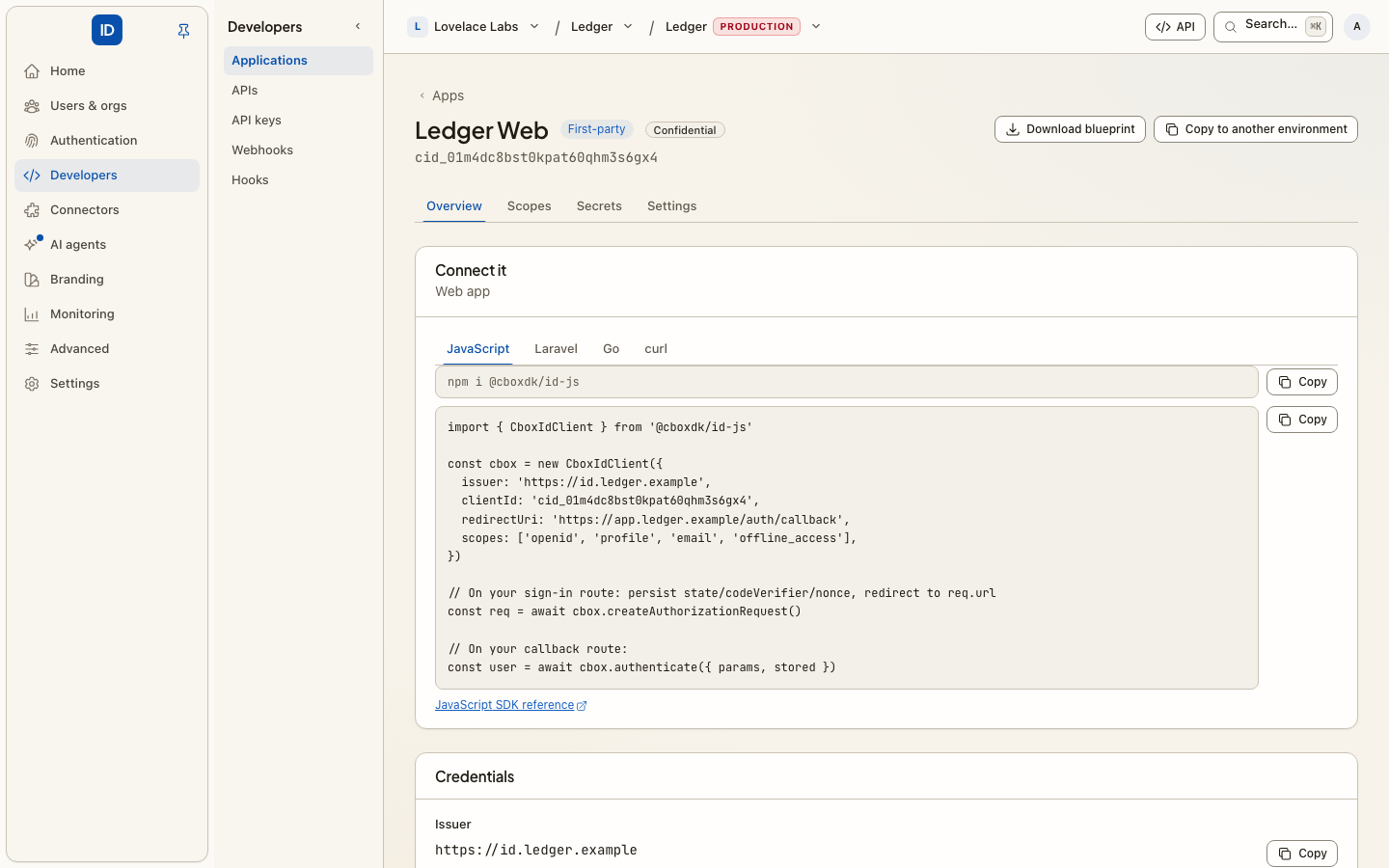This screenshot has width=1389, height=868.
Task: Download the application blueprint
Action: (x=1070, y=129)
